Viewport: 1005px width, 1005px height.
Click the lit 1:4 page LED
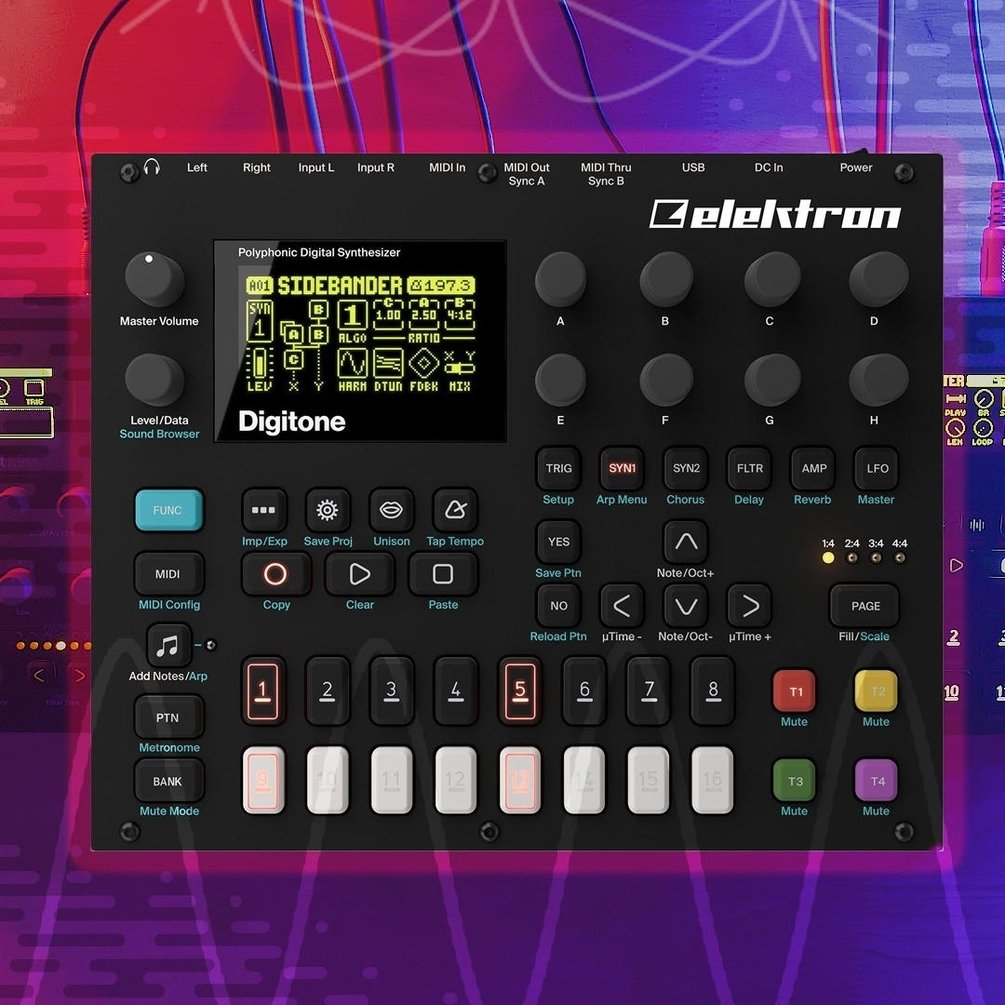tap(828, 558)
